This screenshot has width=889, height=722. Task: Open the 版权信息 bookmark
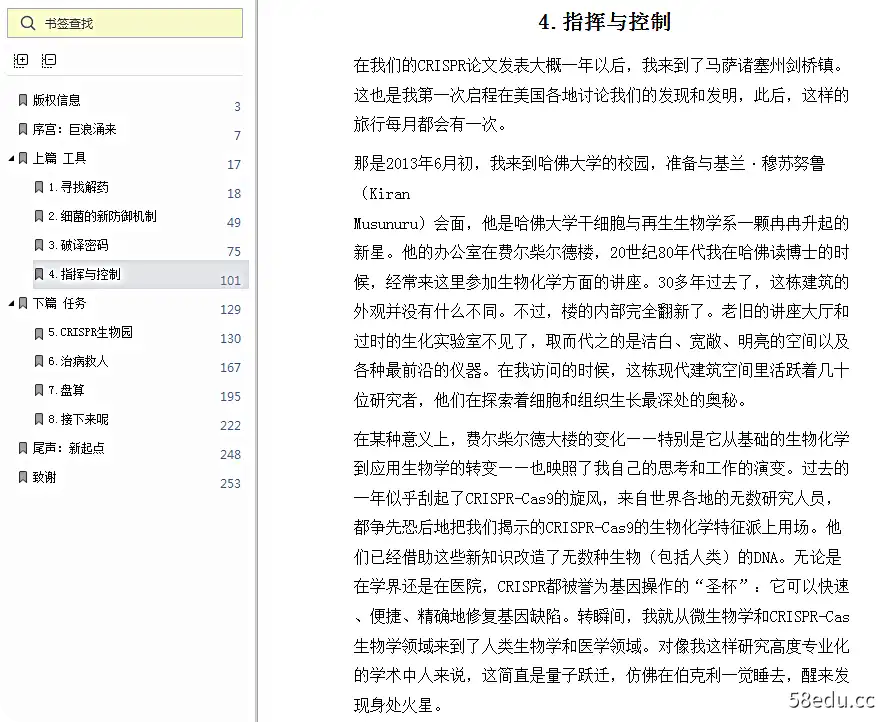56,100
